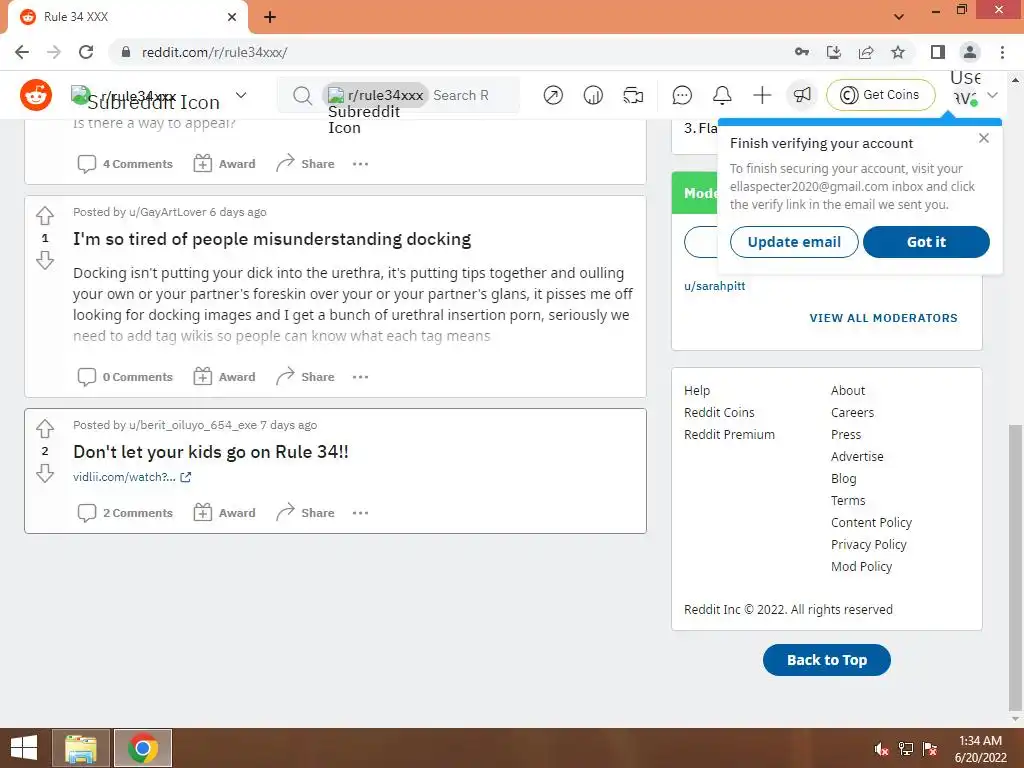
Task: Expand the r/rule34xxx community dropdown
Action: coord(241,95)
